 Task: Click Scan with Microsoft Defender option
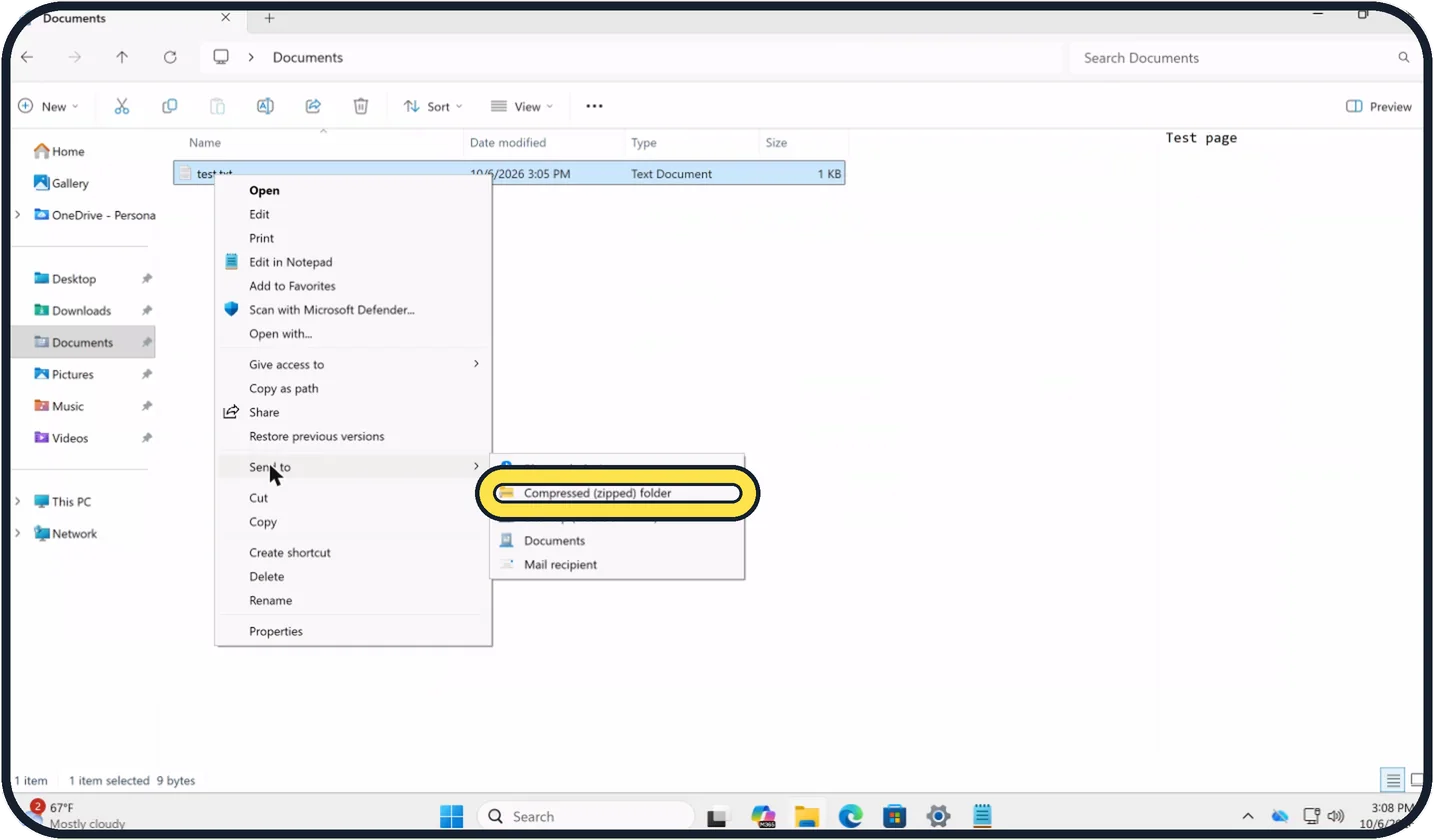click(353, 310)
